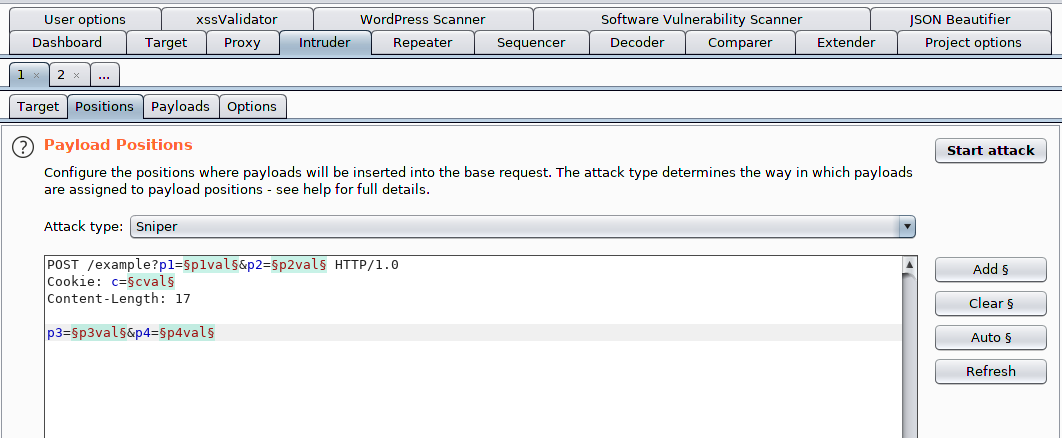Open a new attack tab with ellipsis

point(104,75)
